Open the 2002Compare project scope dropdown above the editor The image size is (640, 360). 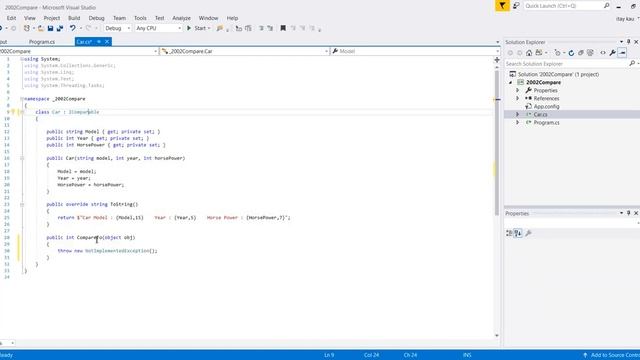coord(78,51)
